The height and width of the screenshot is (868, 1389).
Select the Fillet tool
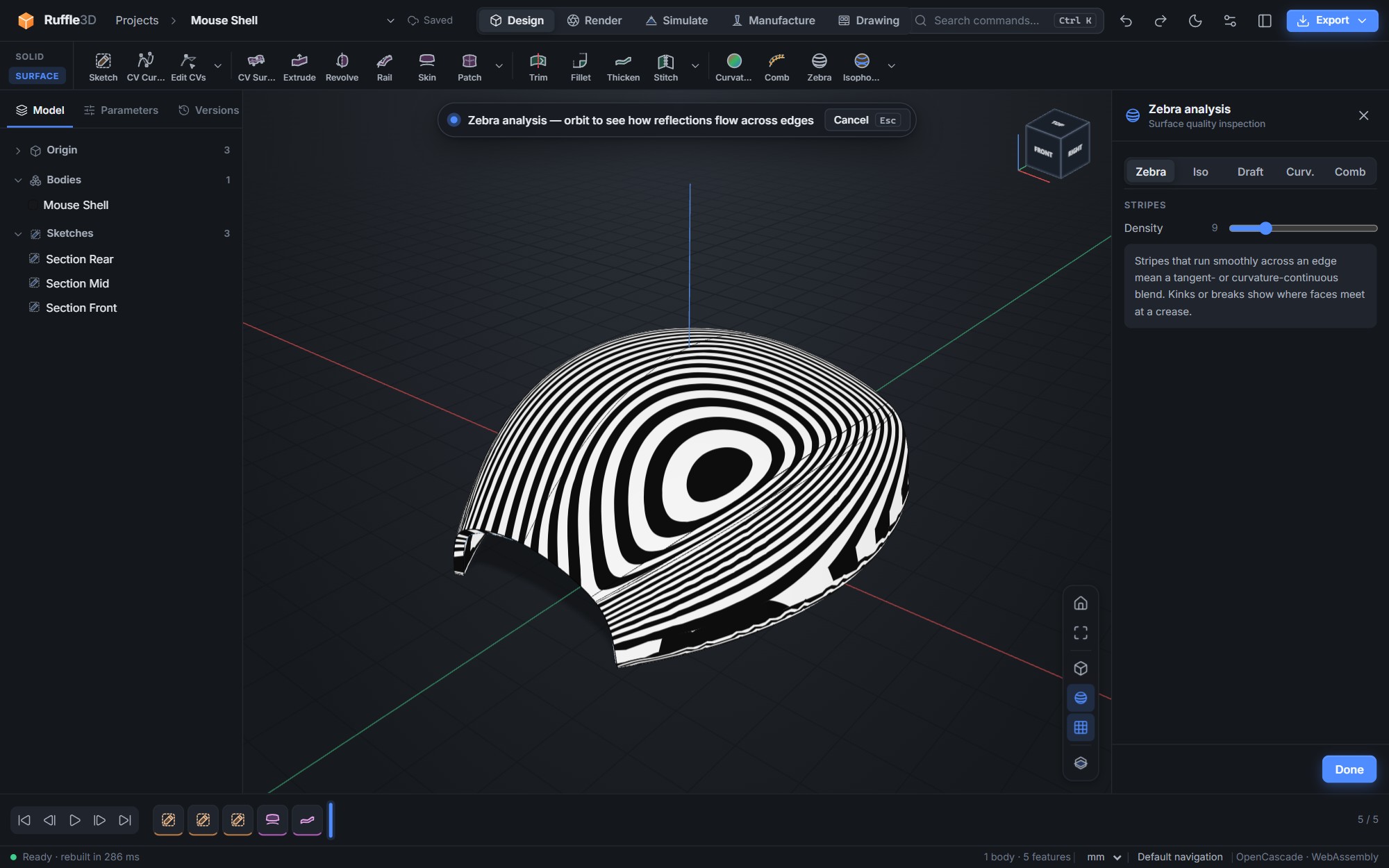pos(581,67)
